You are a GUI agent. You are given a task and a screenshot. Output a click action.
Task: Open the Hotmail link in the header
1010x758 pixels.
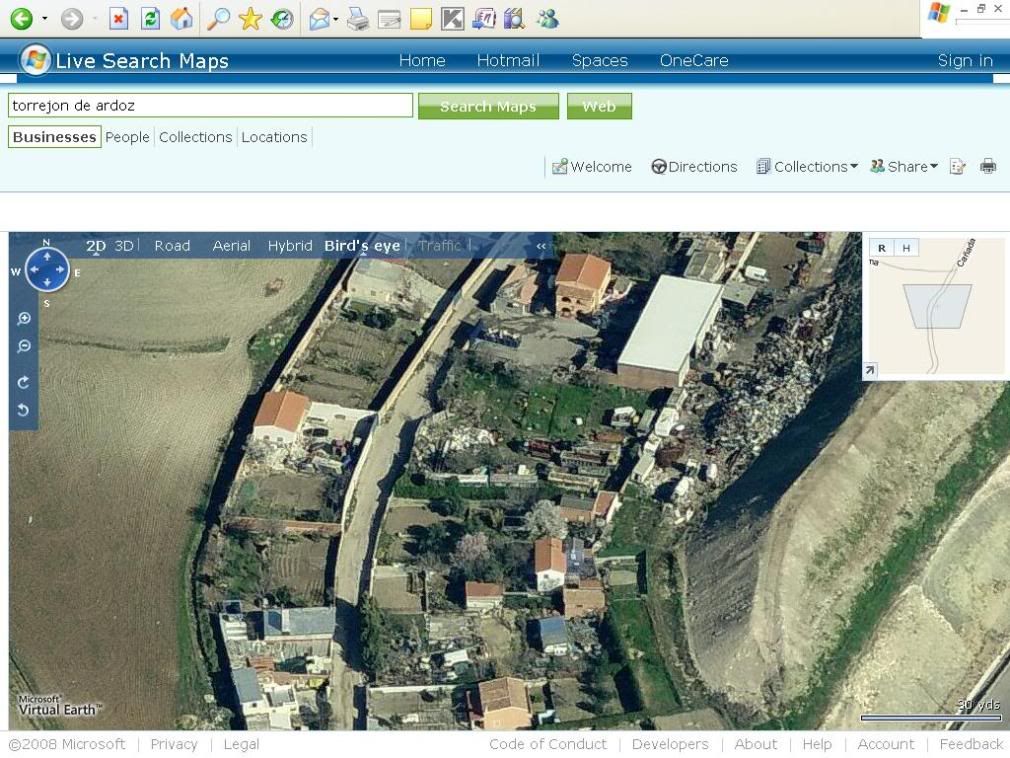pyautogui.click(x=508, y=61)
